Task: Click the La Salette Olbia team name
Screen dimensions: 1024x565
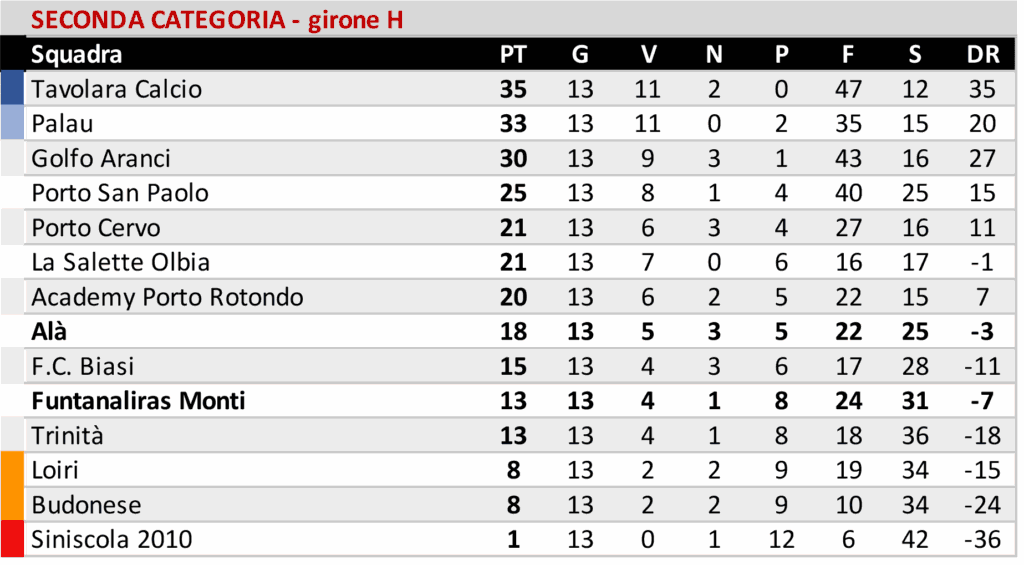Action: coord(120,263)
